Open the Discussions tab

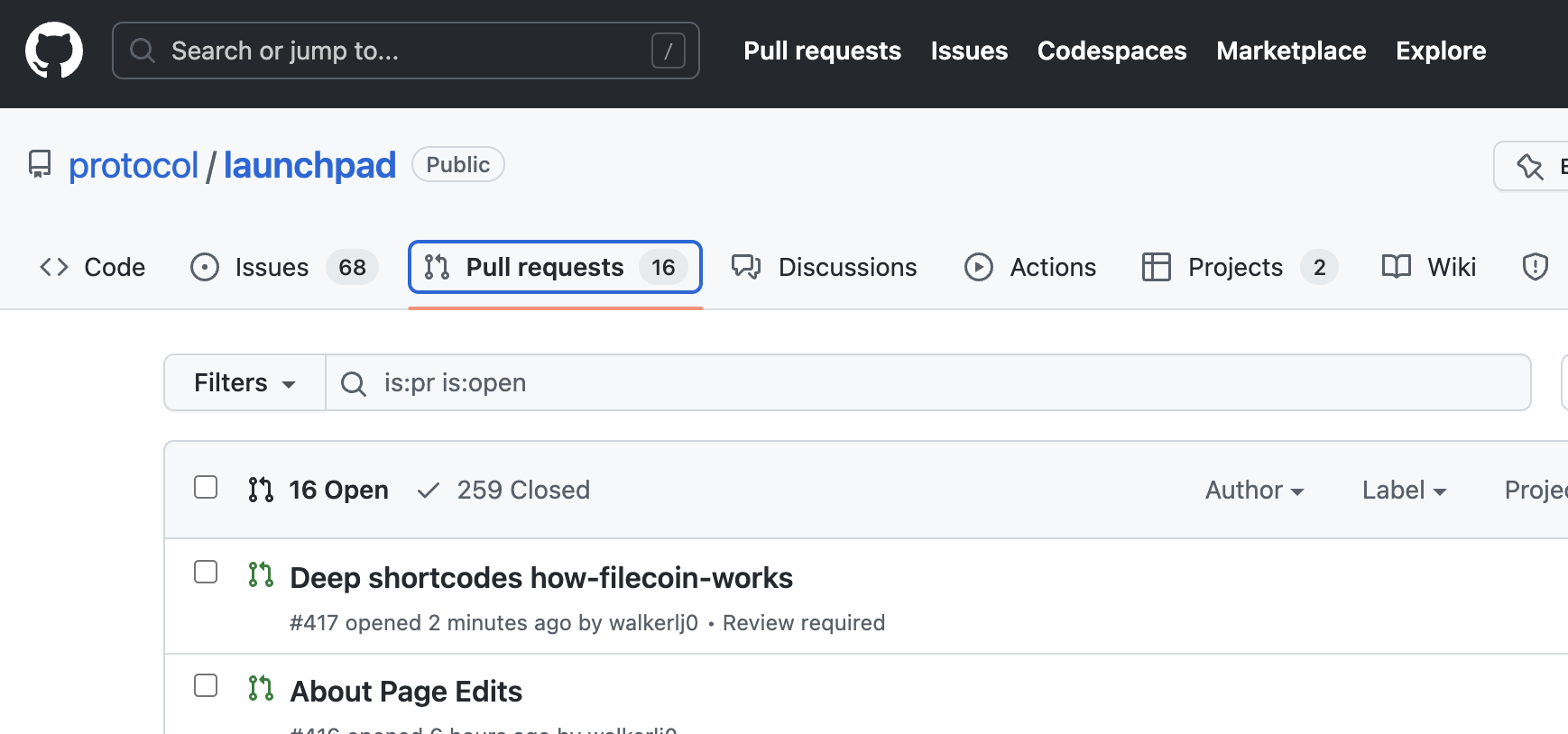[x=824, y=267]
